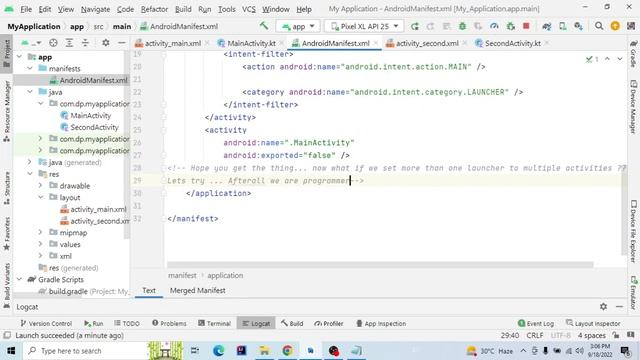This screenshot has width=640, height=360.
Task: Hide the Logcat panel with minus icon
Action: pos(619,307)
